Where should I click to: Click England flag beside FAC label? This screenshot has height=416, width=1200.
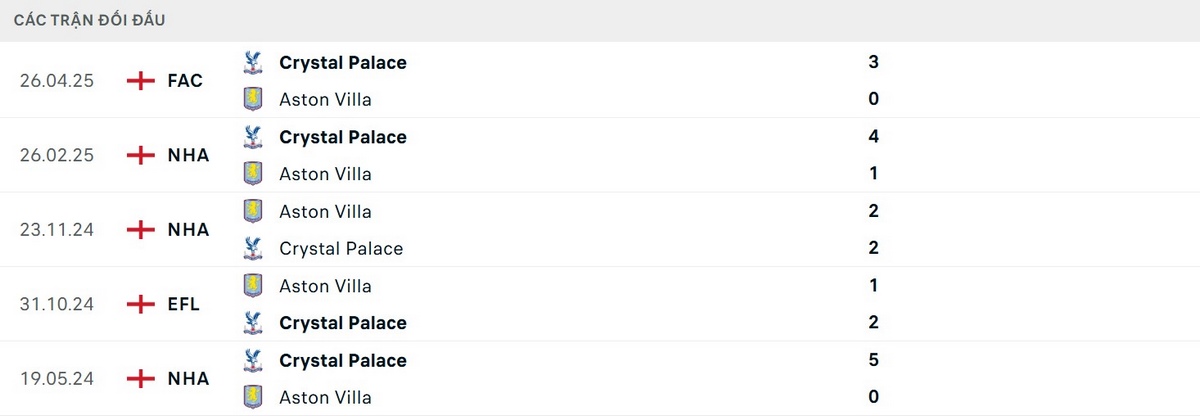point(141,81)
